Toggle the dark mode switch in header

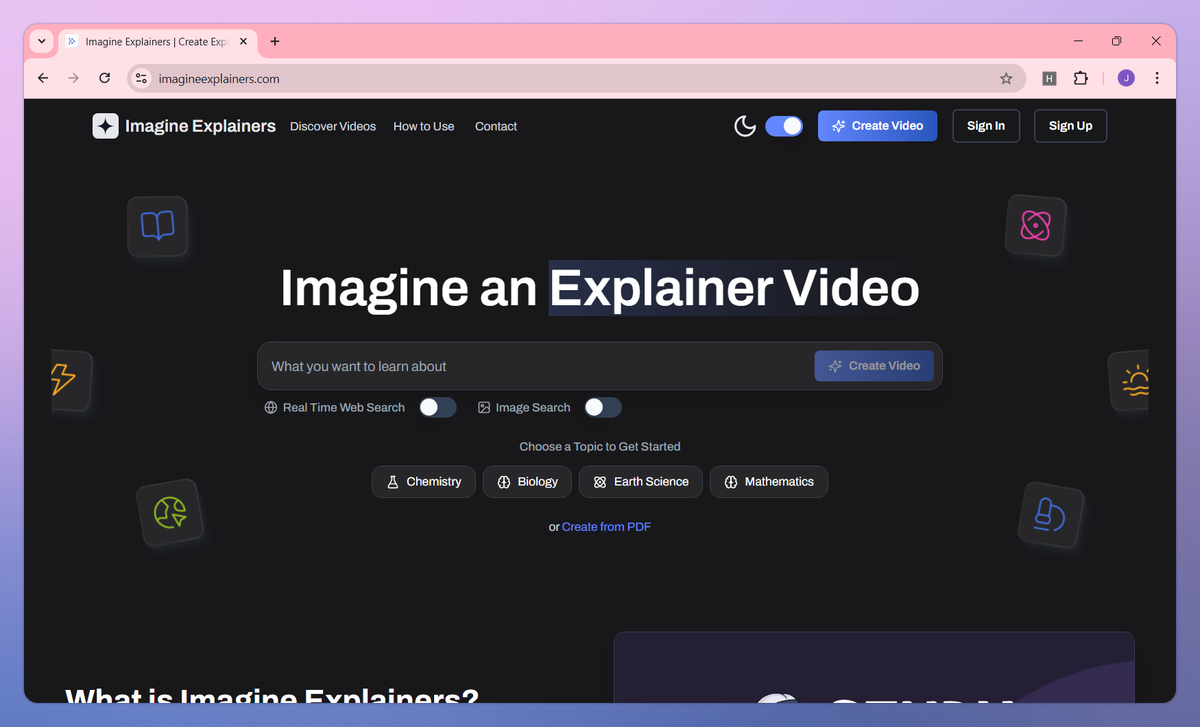point(784,126)
